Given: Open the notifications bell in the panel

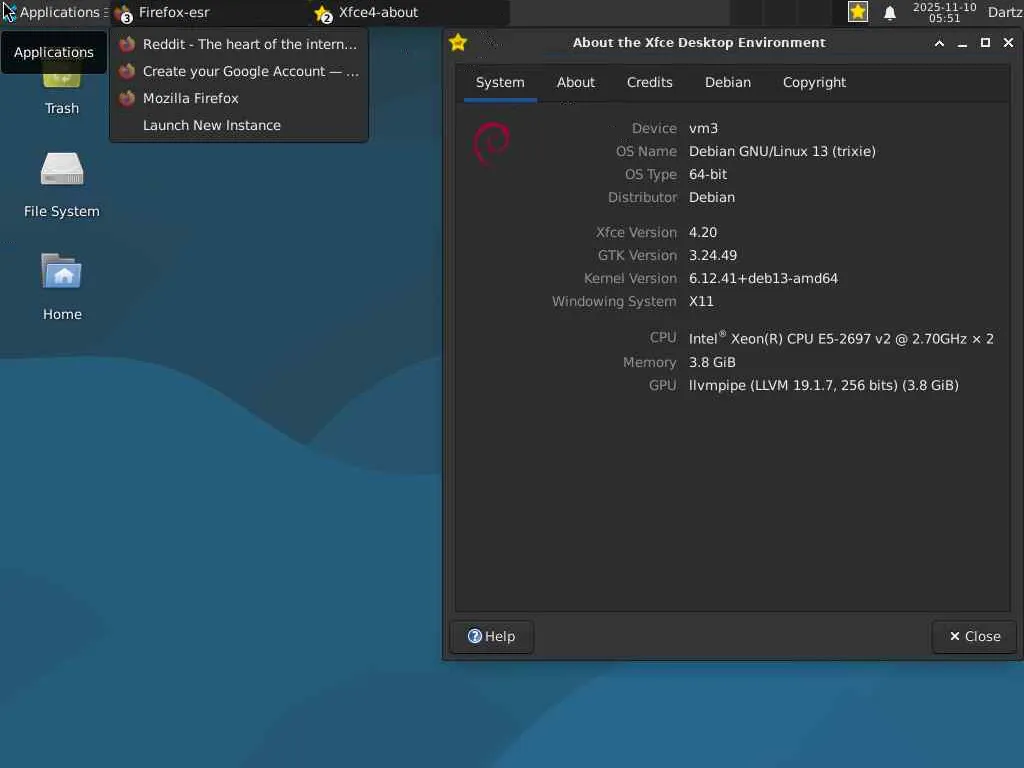Looking at the screenshot, I should (889, 12).
